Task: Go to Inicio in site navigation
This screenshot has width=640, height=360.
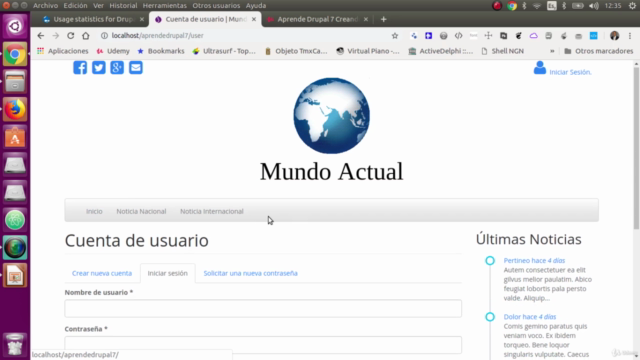Action: [94, 211]
